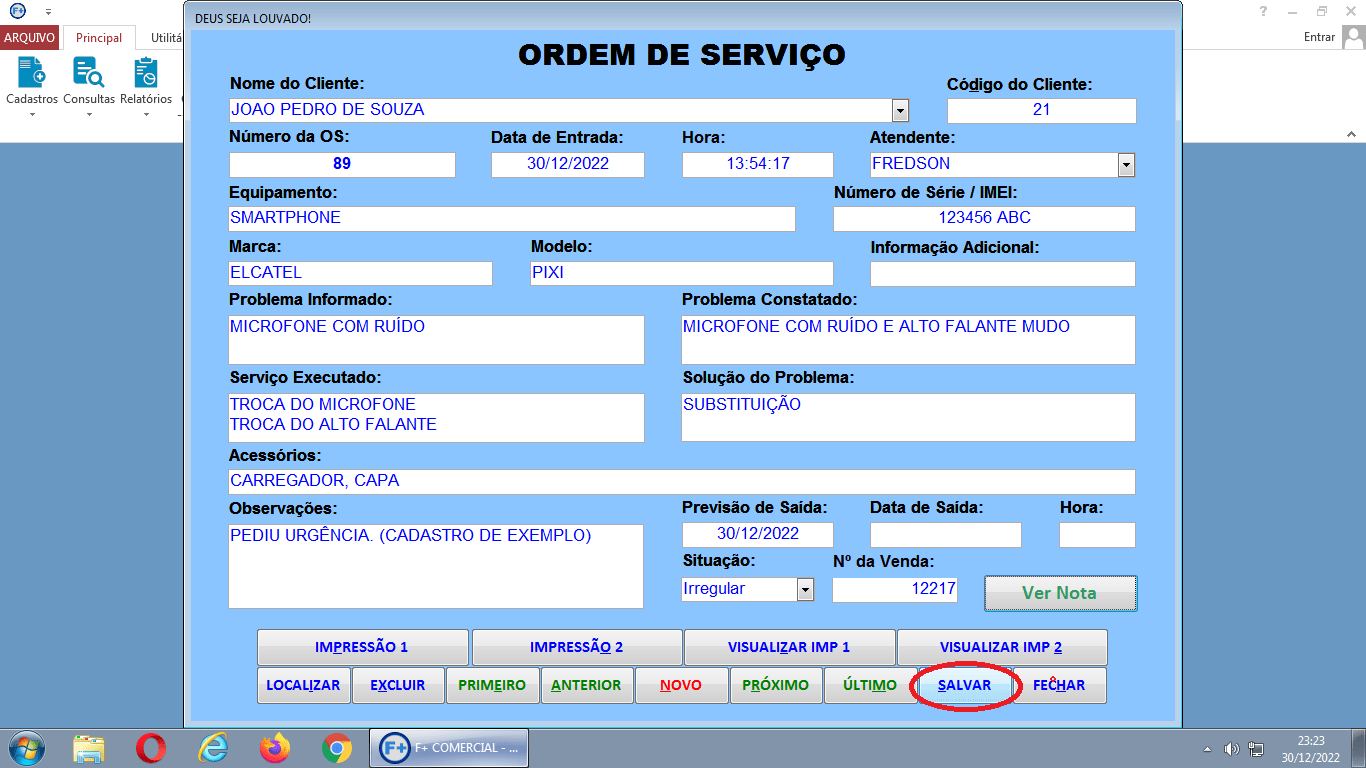1366x768 pixels.
Task: Expand the Situação dropdown arrow
Action: (805, 590)
